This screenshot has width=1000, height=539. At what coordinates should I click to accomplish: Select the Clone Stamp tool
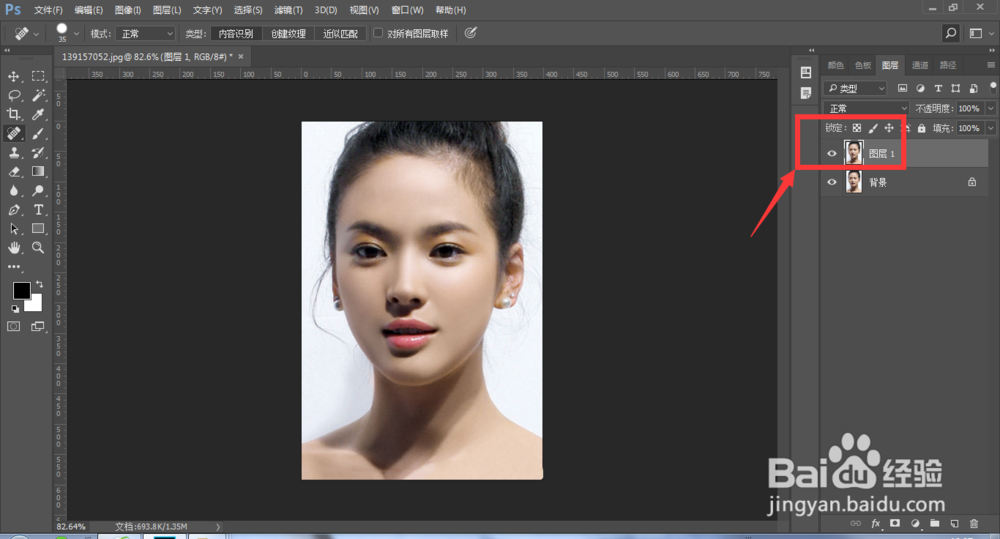[13, 152]
